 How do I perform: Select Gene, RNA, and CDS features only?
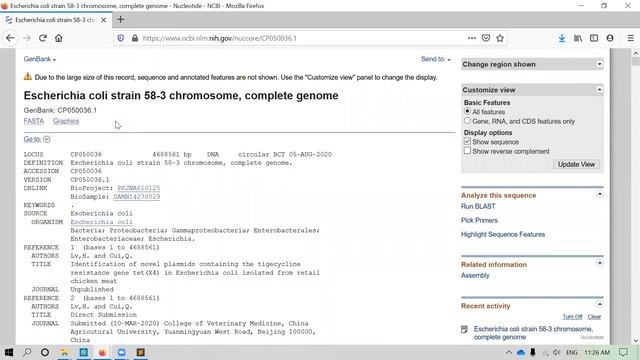467,121
